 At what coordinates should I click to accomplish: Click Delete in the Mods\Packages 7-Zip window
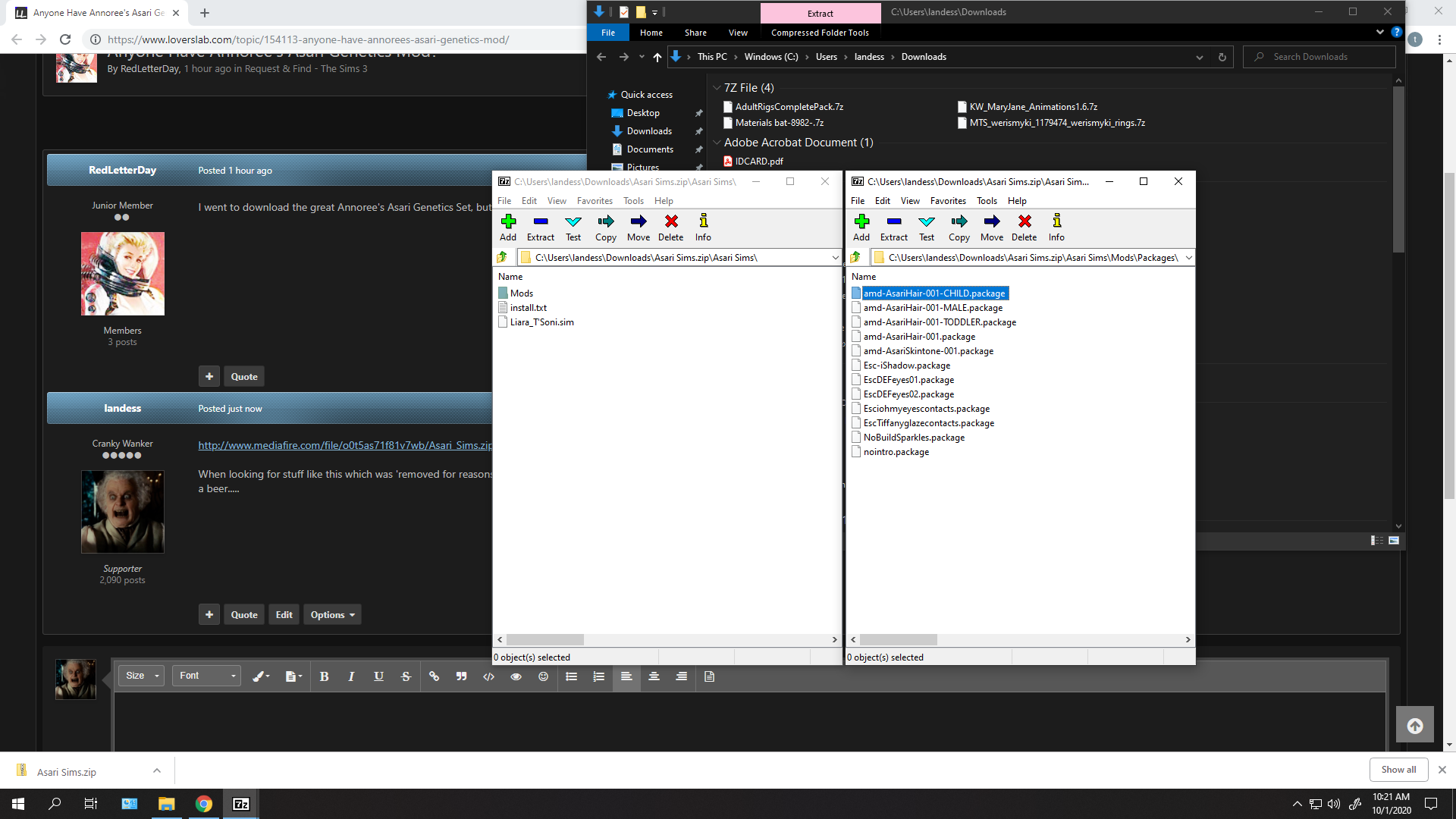(x=1025, y=227)
